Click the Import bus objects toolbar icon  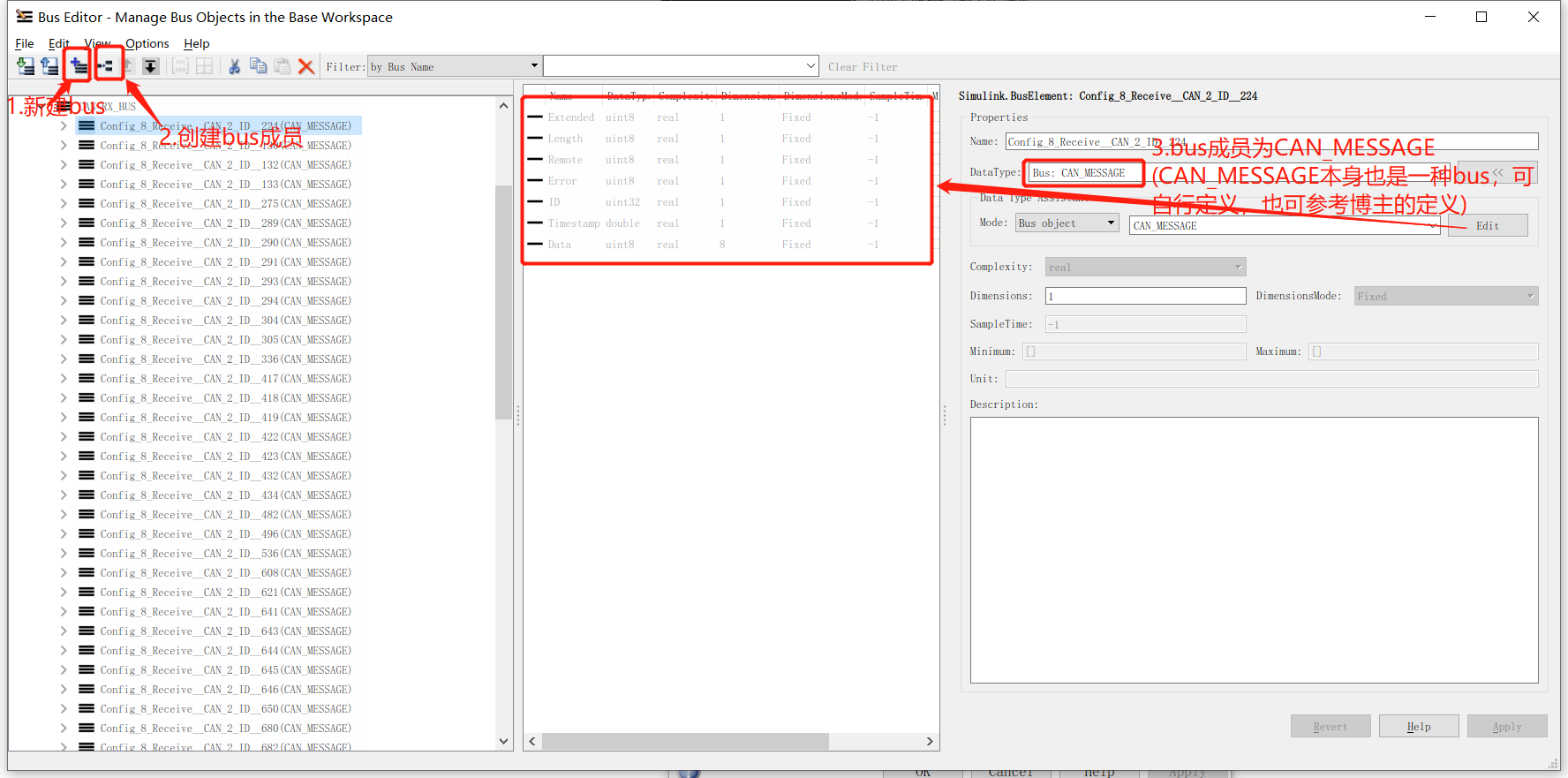(x=26, y=66)
